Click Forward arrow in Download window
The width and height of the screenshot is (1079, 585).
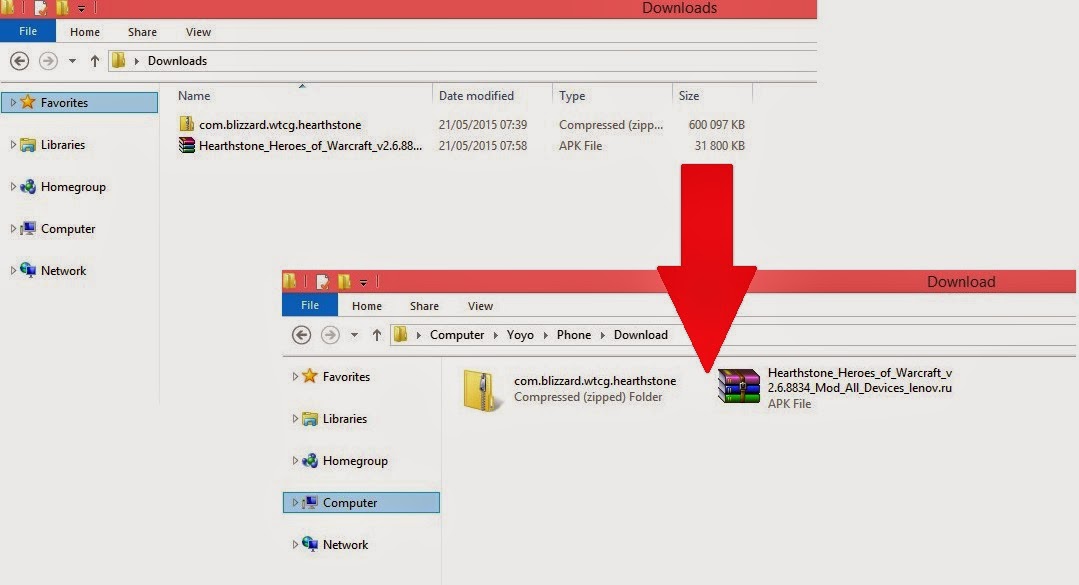coord(330,334)
